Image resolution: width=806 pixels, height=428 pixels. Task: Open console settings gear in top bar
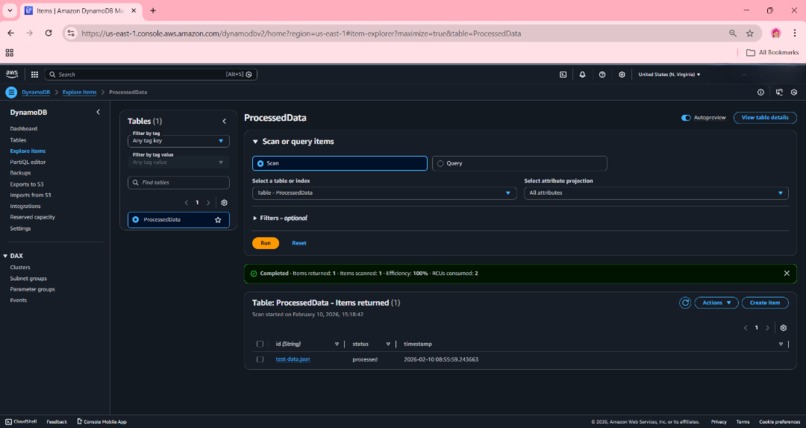coord(621,75)
